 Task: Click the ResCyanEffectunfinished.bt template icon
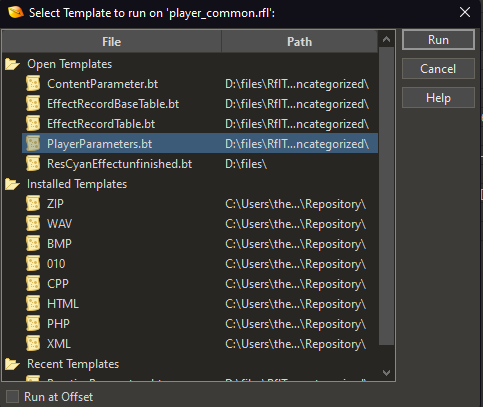pos(33,164)
